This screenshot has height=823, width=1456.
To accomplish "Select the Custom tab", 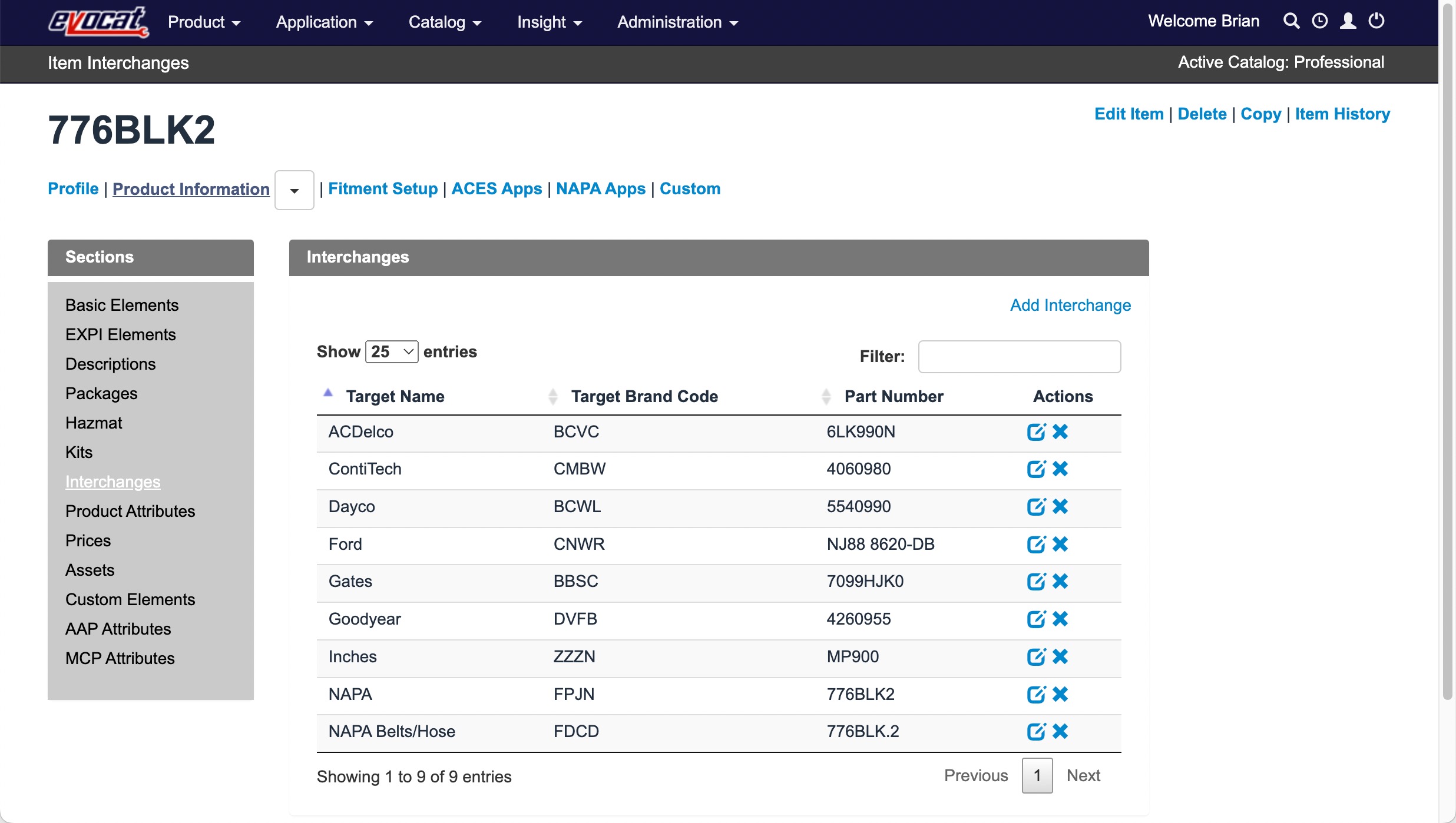I will [690, 188].
